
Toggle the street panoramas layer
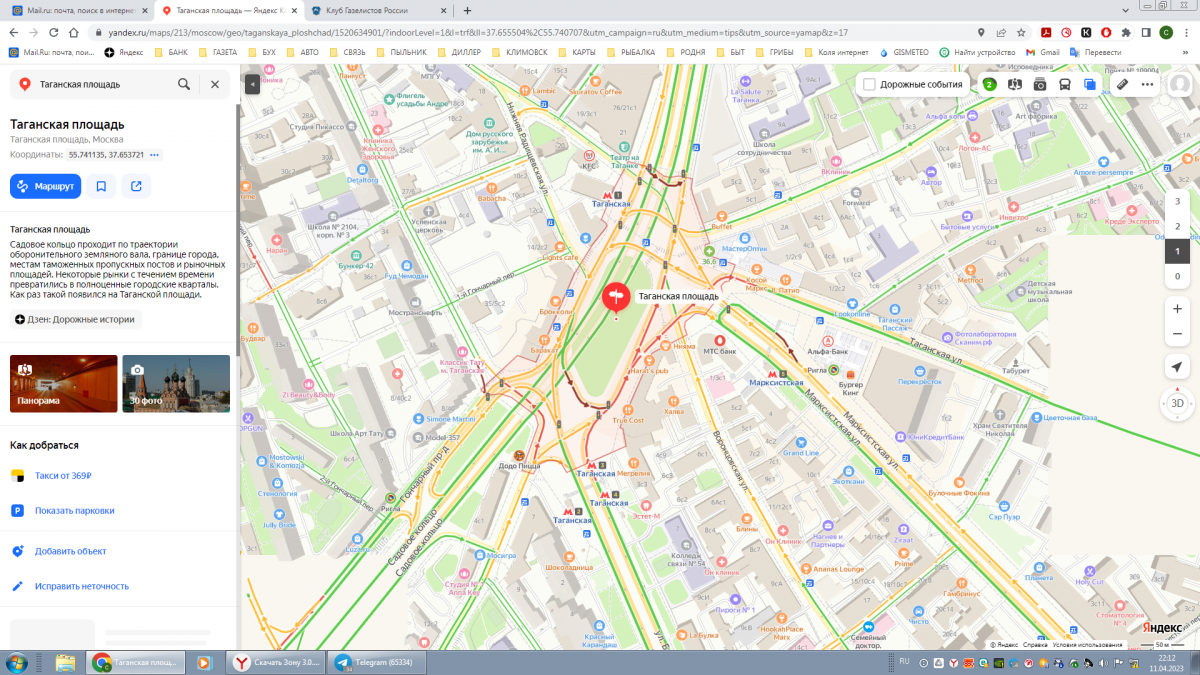(1015, 85)
